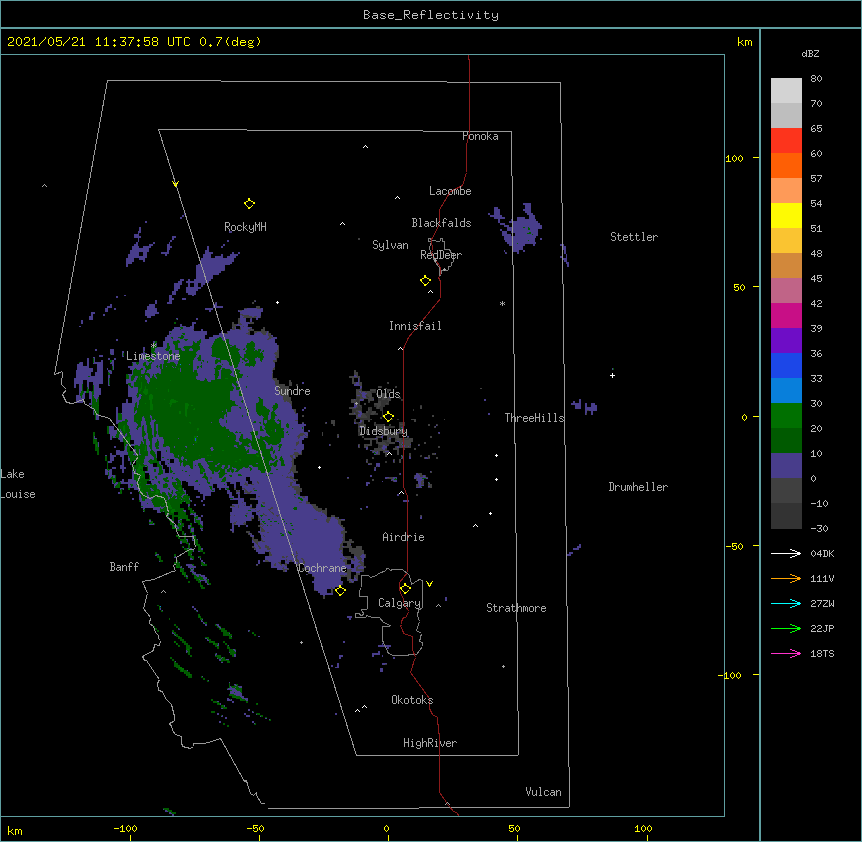Click the Cochrane town label
This screenshot has width=862, height=842.
322,568
